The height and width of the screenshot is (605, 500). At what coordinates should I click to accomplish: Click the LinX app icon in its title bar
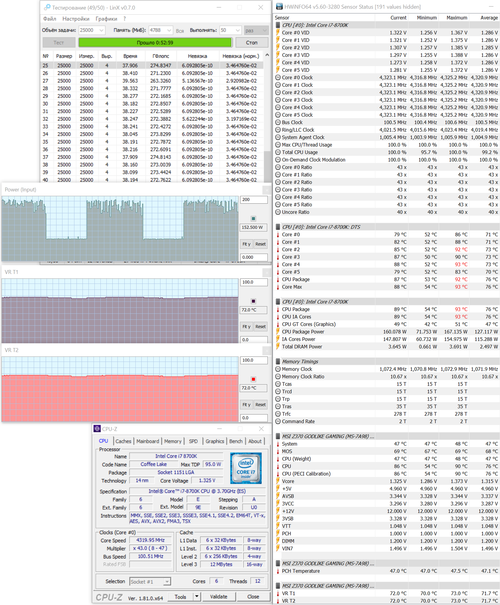coord(47,7)
